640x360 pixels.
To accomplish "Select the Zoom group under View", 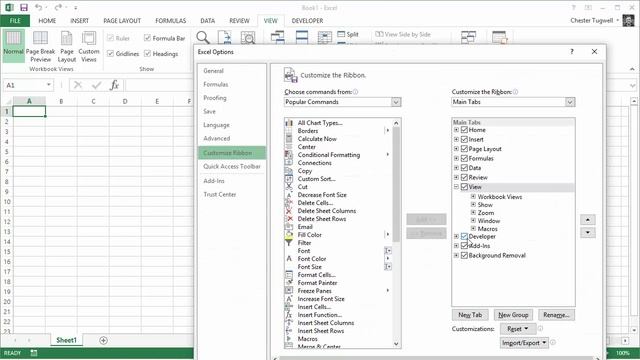I will (486, 213).
